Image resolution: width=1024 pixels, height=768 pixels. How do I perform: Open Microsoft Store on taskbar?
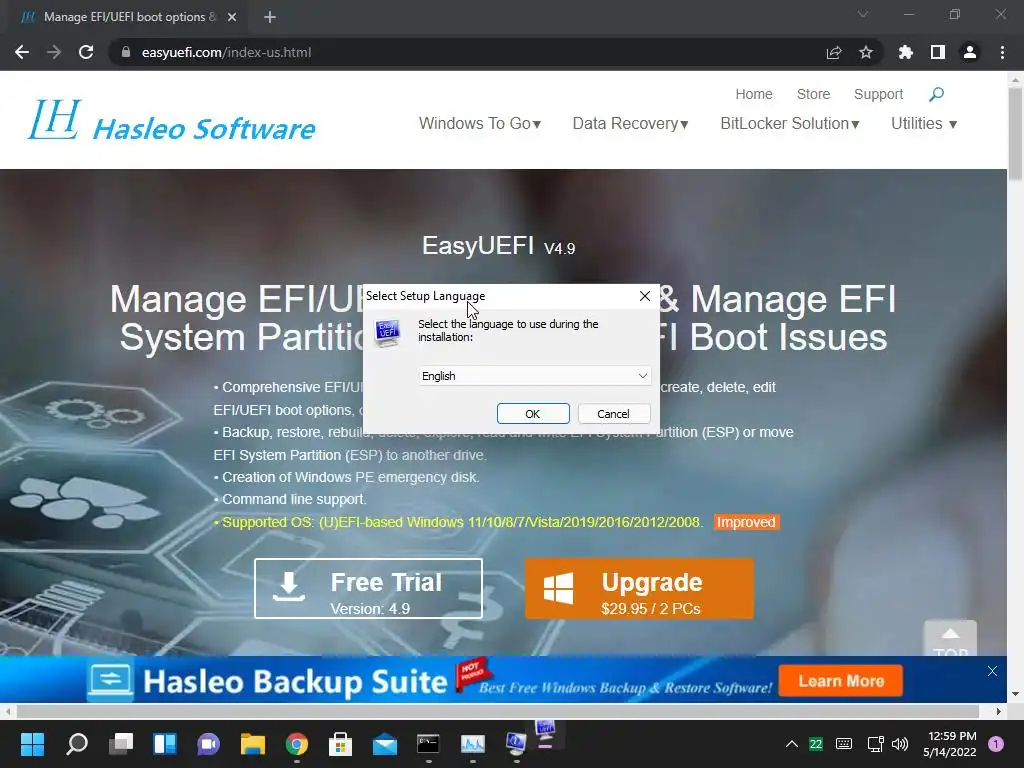340,744
